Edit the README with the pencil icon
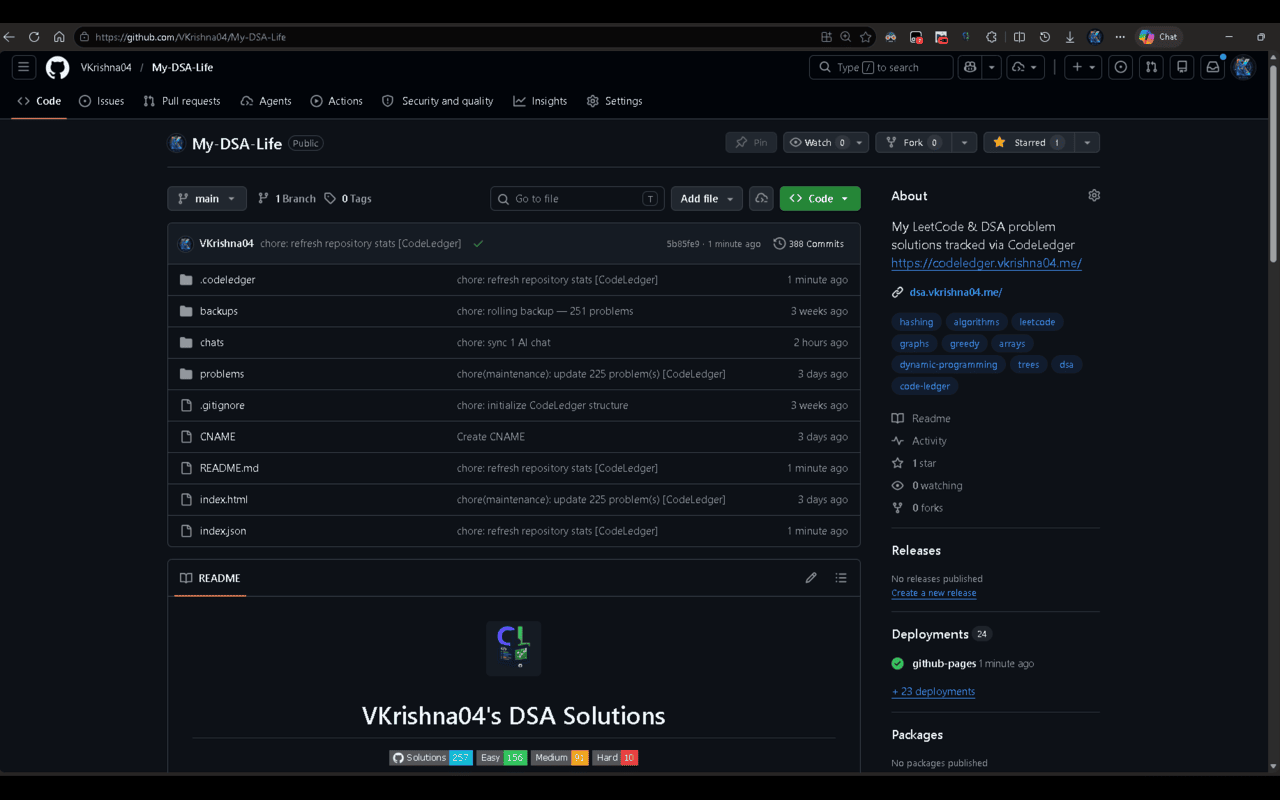 pos(811,578)
